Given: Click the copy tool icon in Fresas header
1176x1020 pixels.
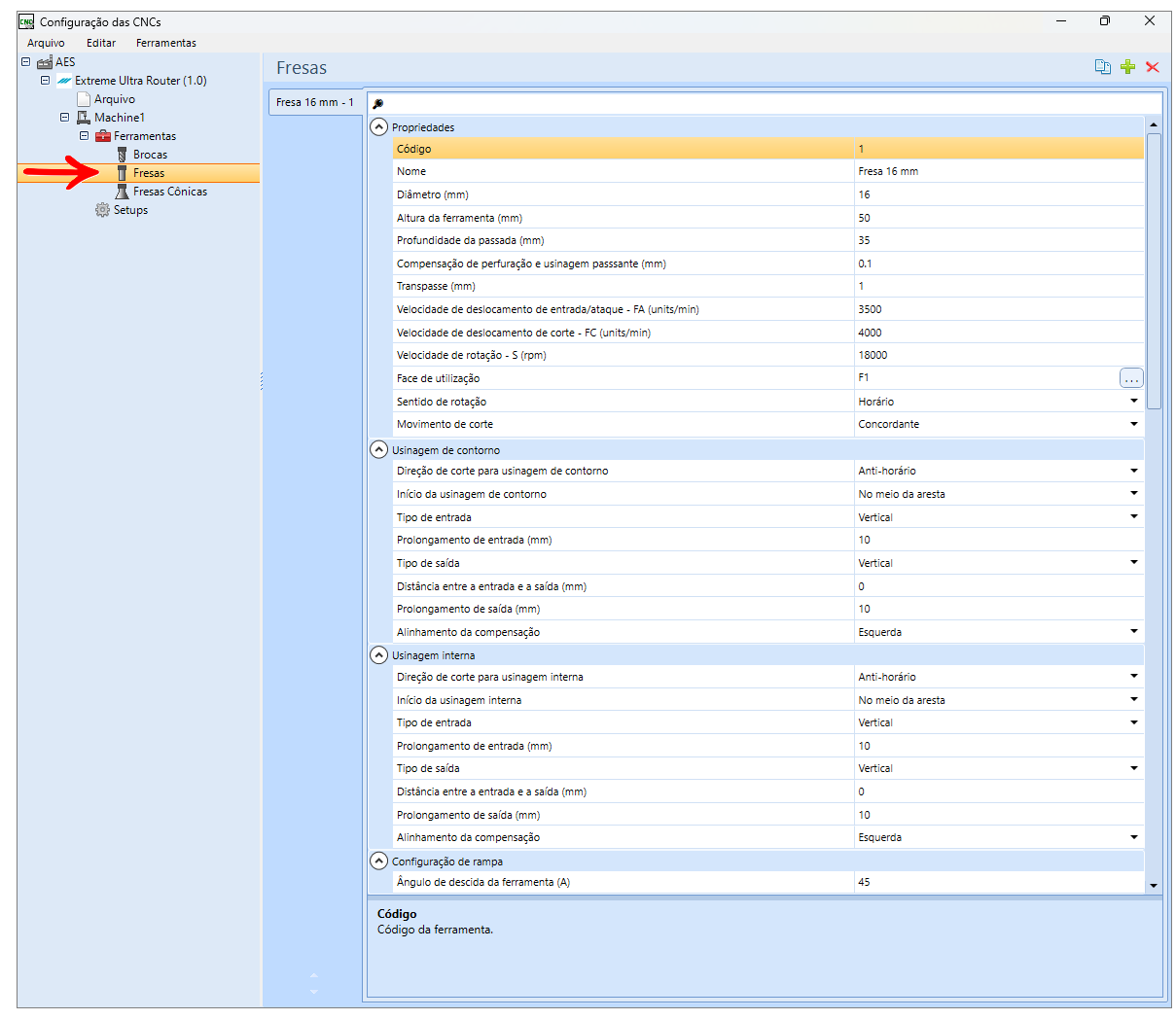Looking at the screenshot, I should point(1102,67).
